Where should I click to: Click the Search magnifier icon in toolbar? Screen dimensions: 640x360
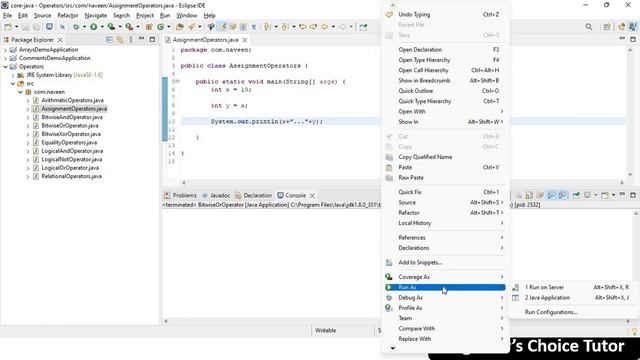tap(589, 27)
